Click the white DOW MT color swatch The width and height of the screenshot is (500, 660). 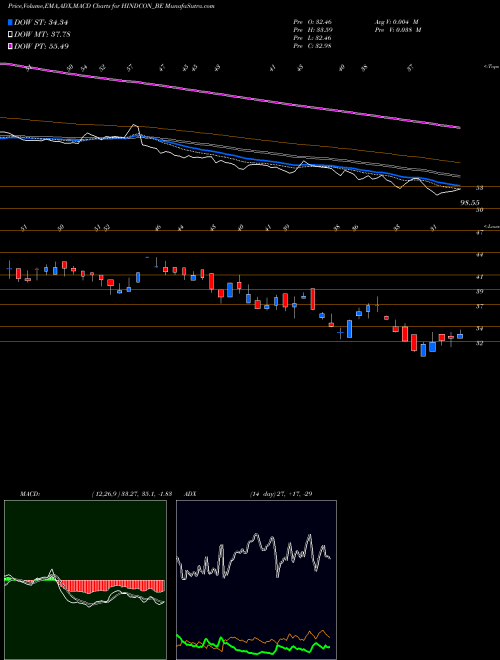11,34
